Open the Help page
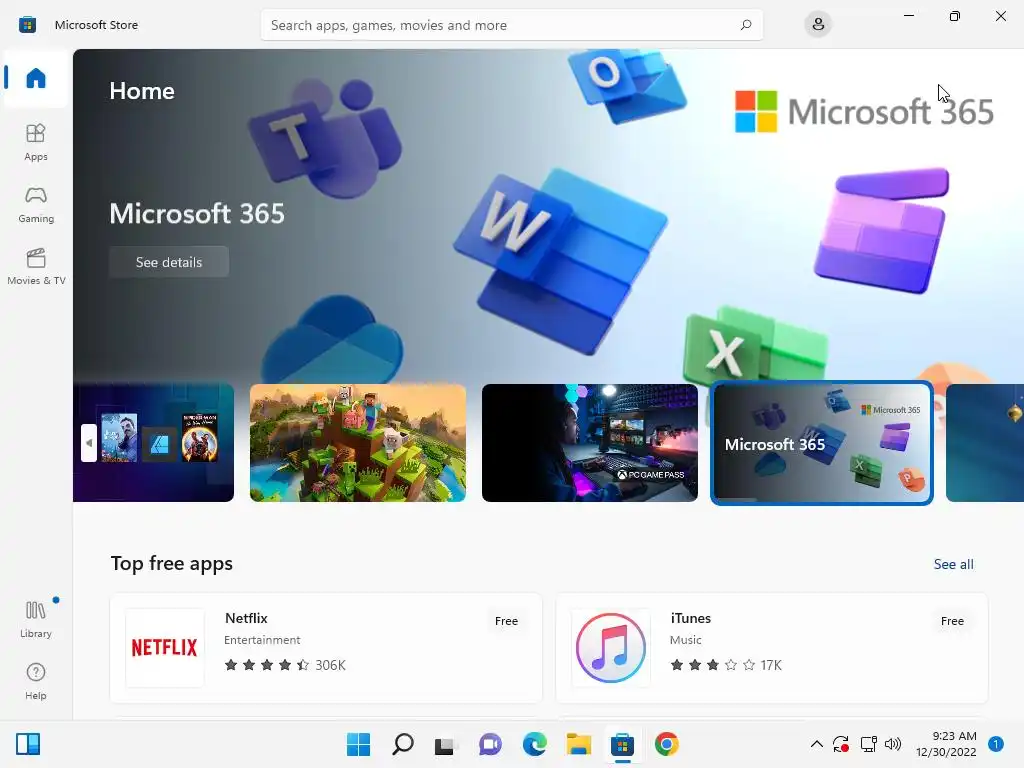Screen dimensions: 1024x768 pos(36,681)
